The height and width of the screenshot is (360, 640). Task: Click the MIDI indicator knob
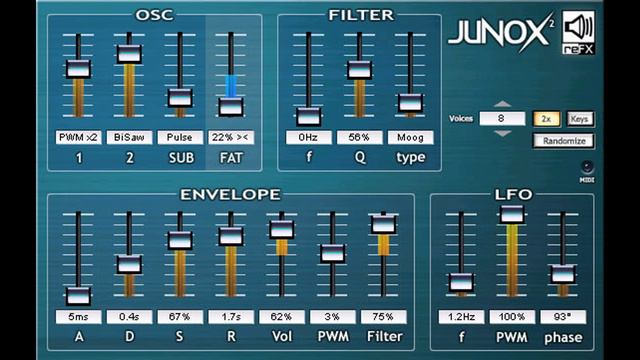click(587, 167)
